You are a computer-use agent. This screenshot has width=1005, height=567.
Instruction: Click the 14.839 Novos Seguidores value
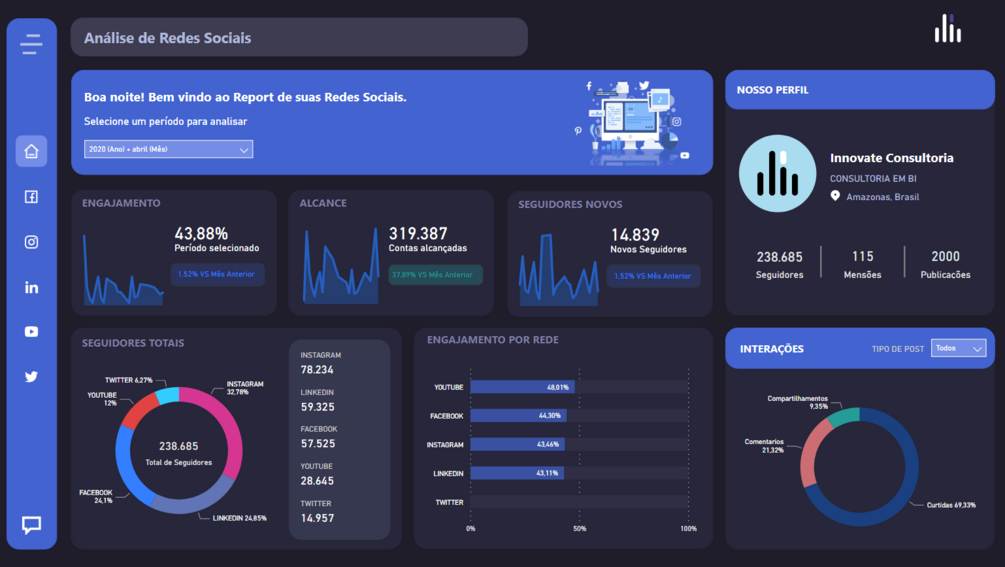coord(635,235)
